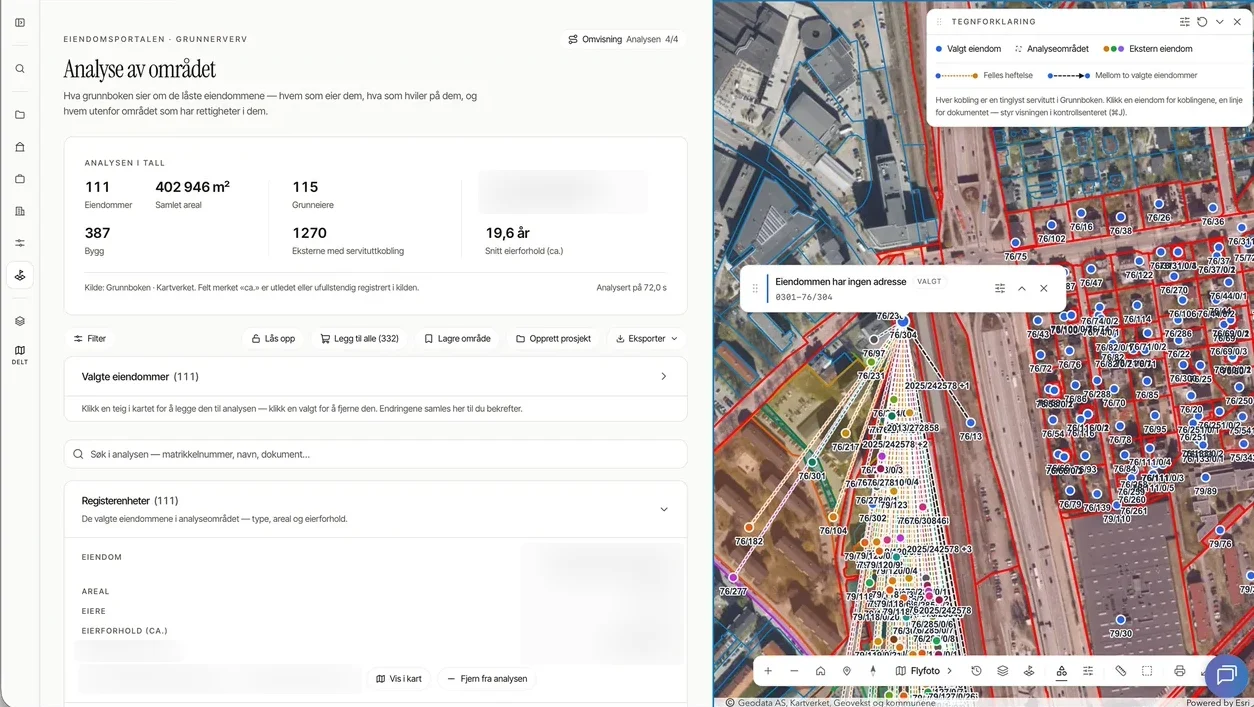Open the folder icon in left sidebar
The width and height of the screenshot is (1254, 707).
(20, 115)
